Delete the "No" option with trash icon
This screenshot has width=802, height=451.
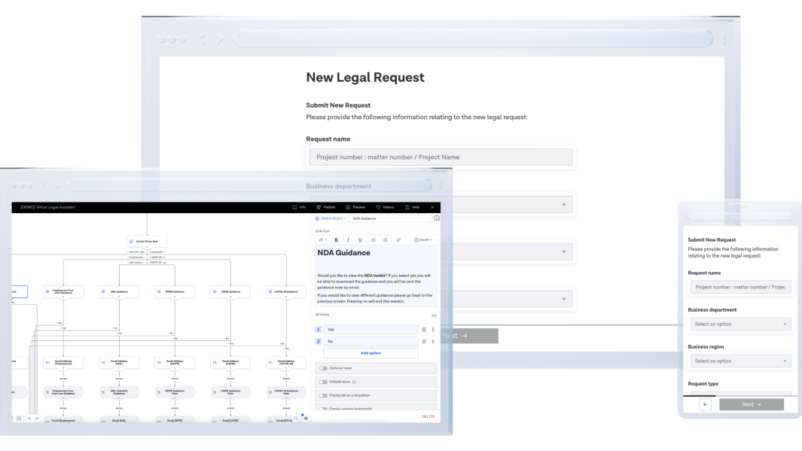pyautogui.click(x=424, y=341)
